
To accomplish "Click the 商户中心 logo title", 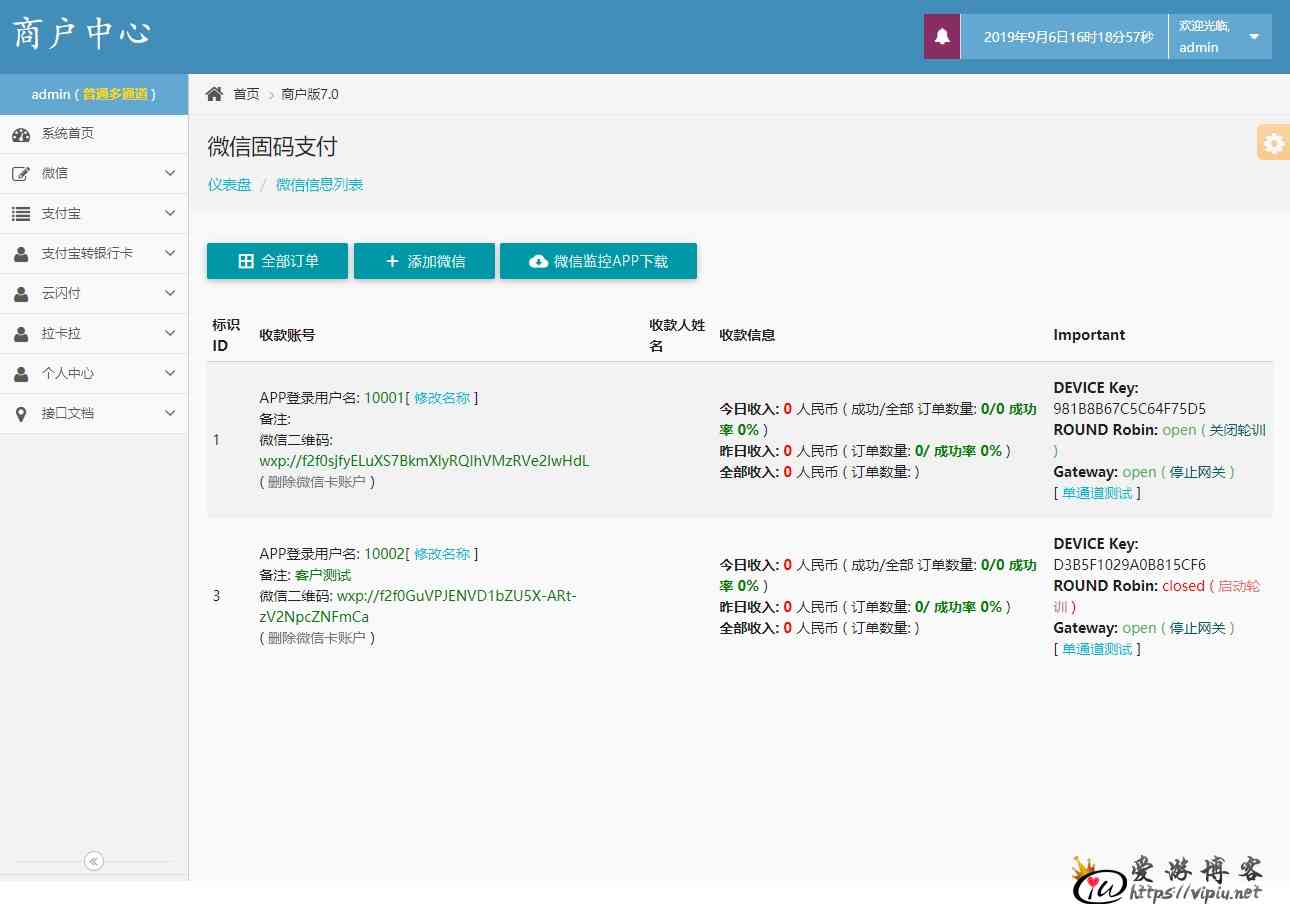I will point(82,34).
